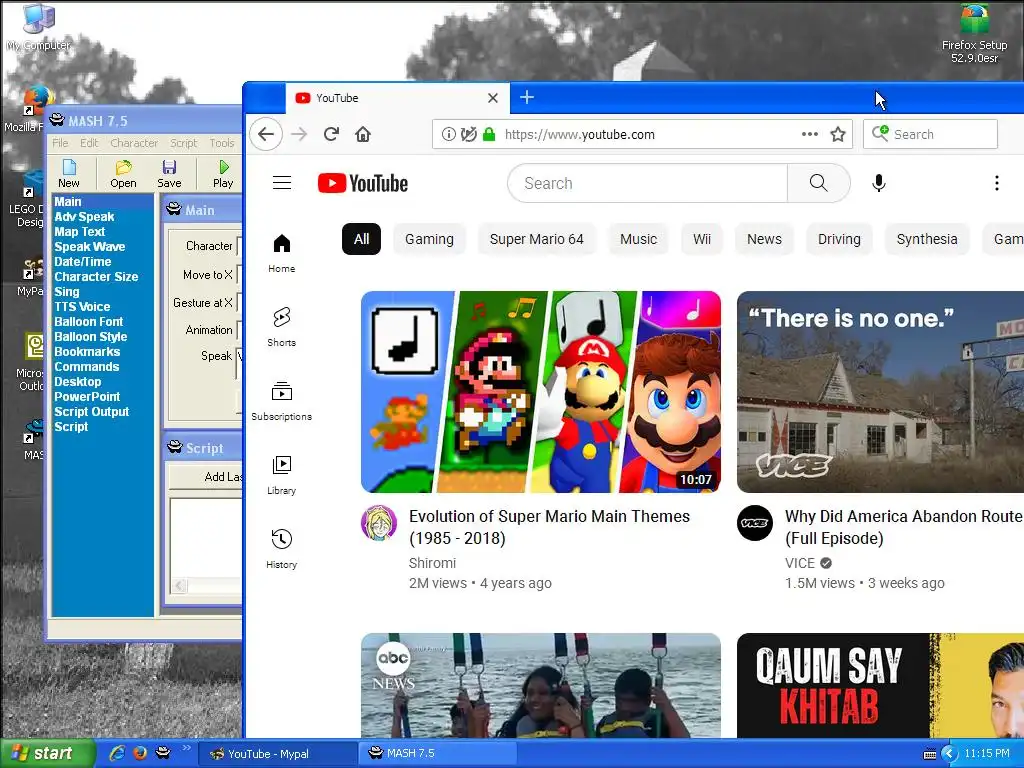Open page actions three-dot menu in address bar
Viewport: 1024px width, 768px height.
point(810,134)
